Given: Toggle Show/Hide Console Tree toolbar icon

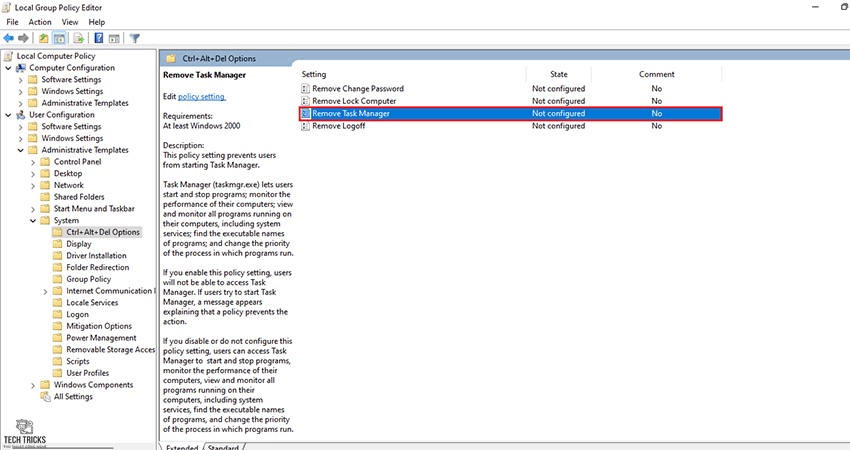Looking at the screenshot, I should tap(60, 38).
